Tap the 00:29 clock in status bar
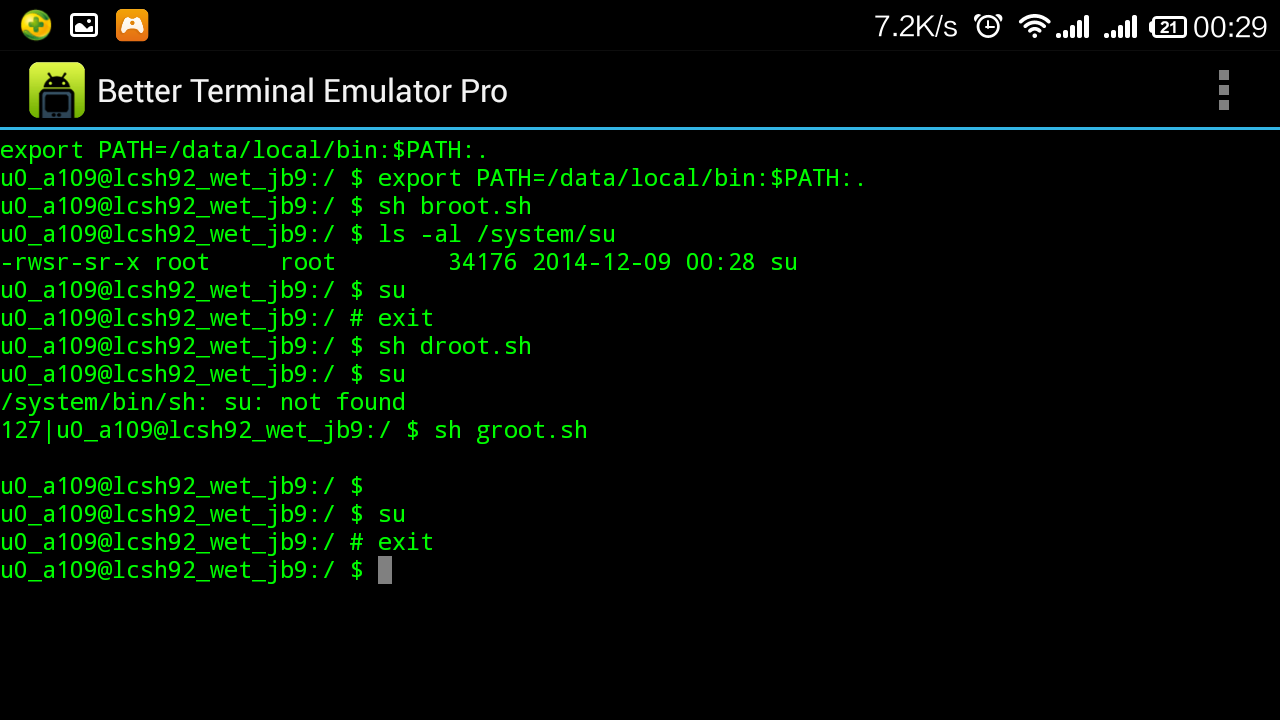The height and width of the screenshot is (720, 1280). tap(1230, 27)
